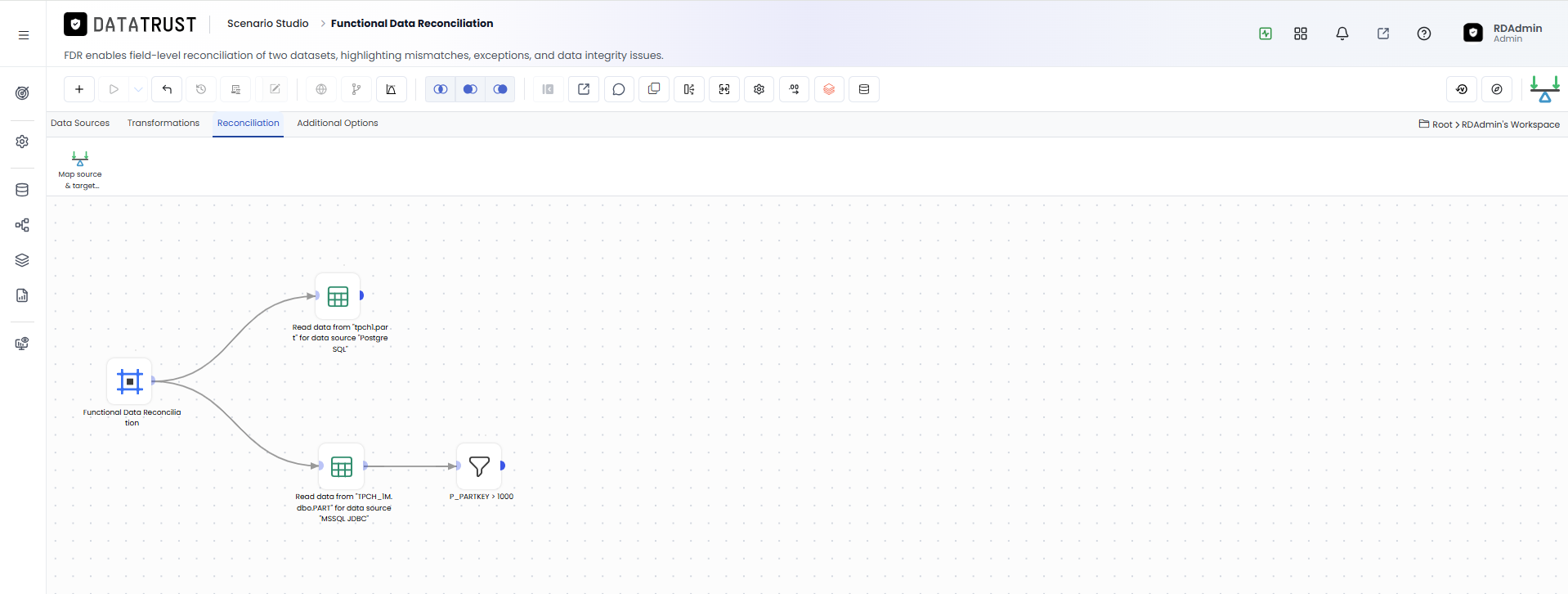Select the first join mode toggle
Screen dimensions: 1568x594
pos(441,89)
